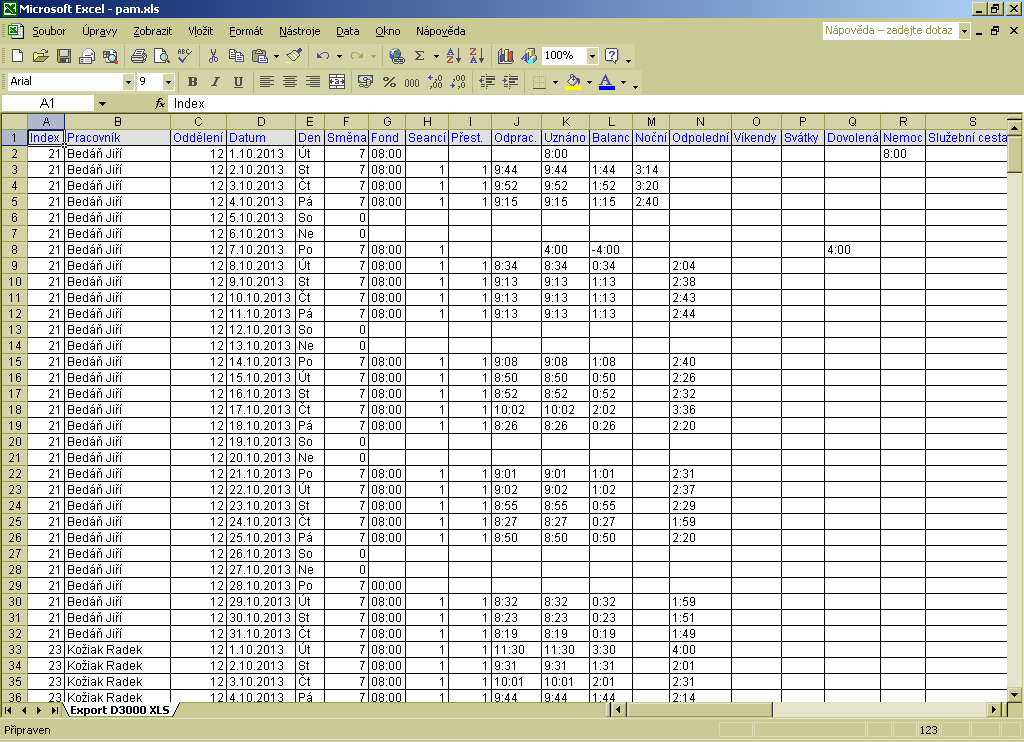1024x742 pixels.
Task: Increase indent of the cell
Action: (x=510, y=82)
